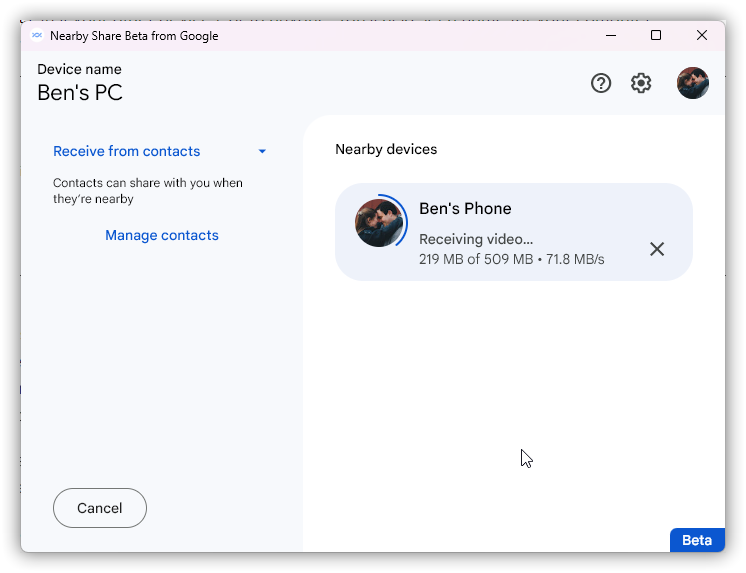Minimize the Nearby Share window
Image resolution: width=746 pixels, height=573 pixels.
tap(610, 35)
